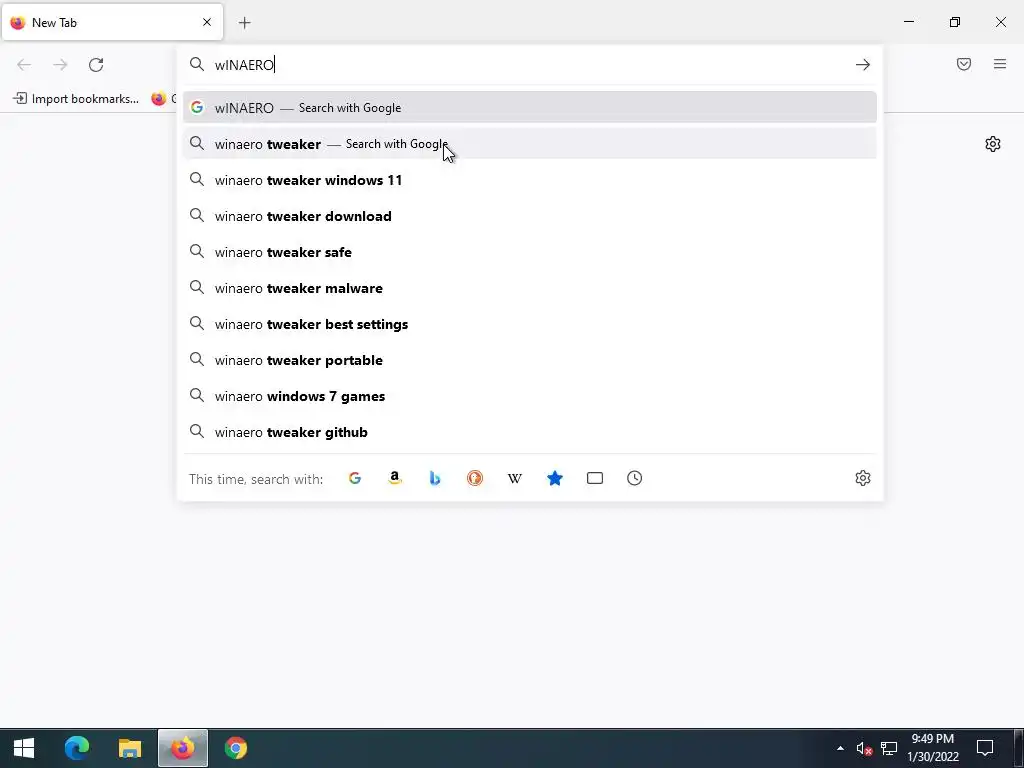Screen dimensions: 1024x768
Task: Select DuckDuckGo as the search engine
Action: (x=475, y=478)
